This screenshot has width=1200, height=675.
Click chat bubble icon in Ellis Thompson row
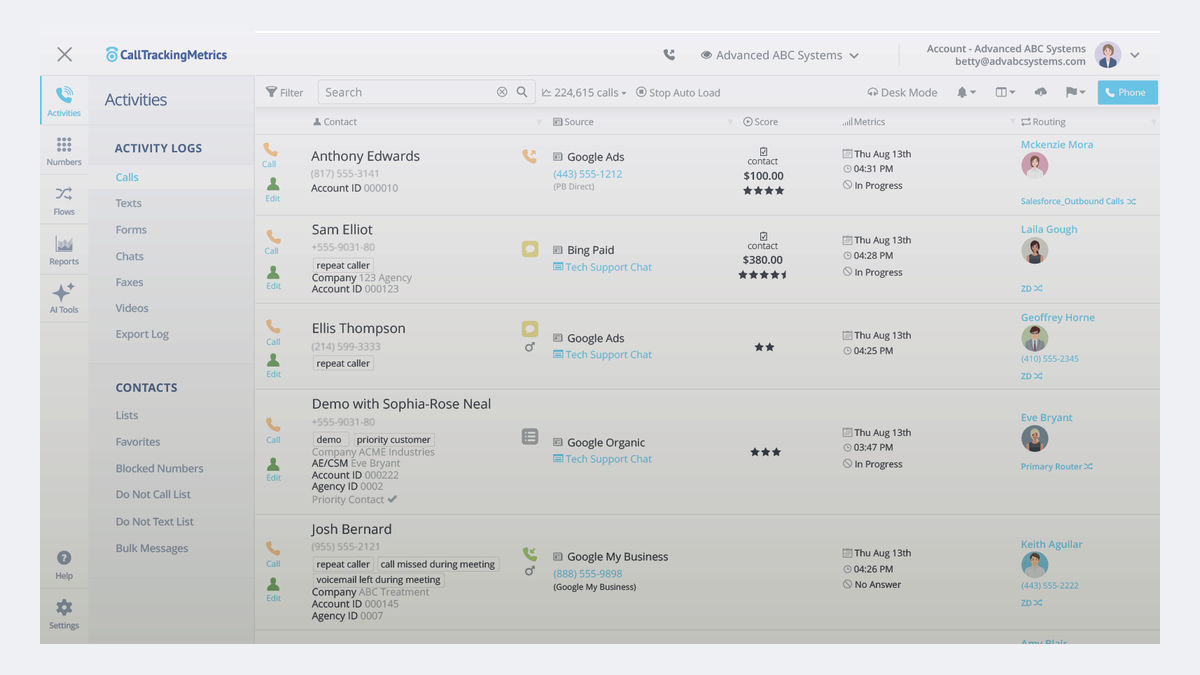[530, 328]
